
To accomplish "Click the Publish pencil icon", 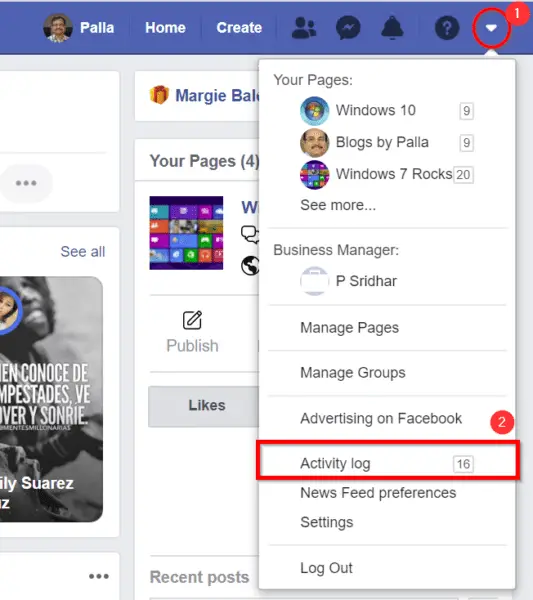I will 192,320.
